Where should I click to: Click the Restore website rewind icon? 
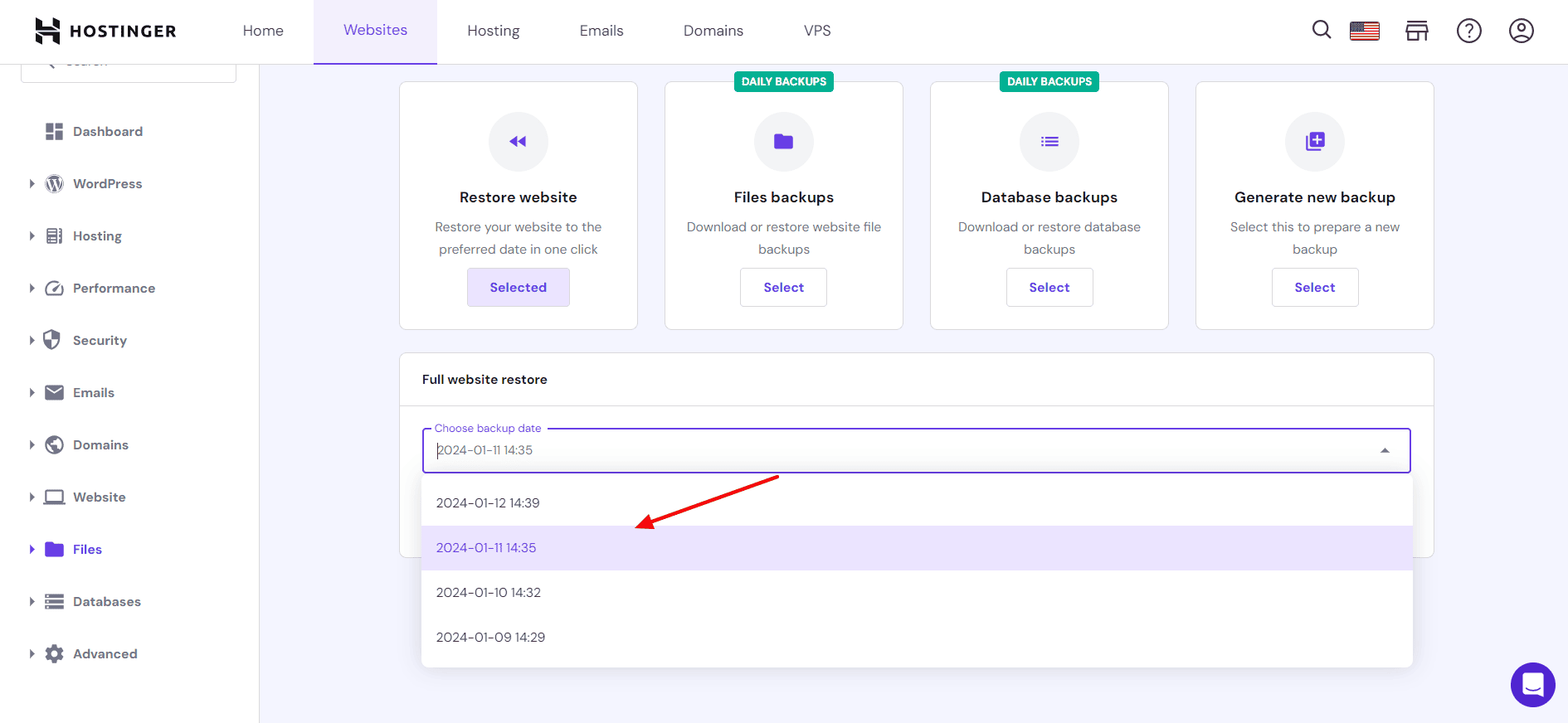click(518, 142)
